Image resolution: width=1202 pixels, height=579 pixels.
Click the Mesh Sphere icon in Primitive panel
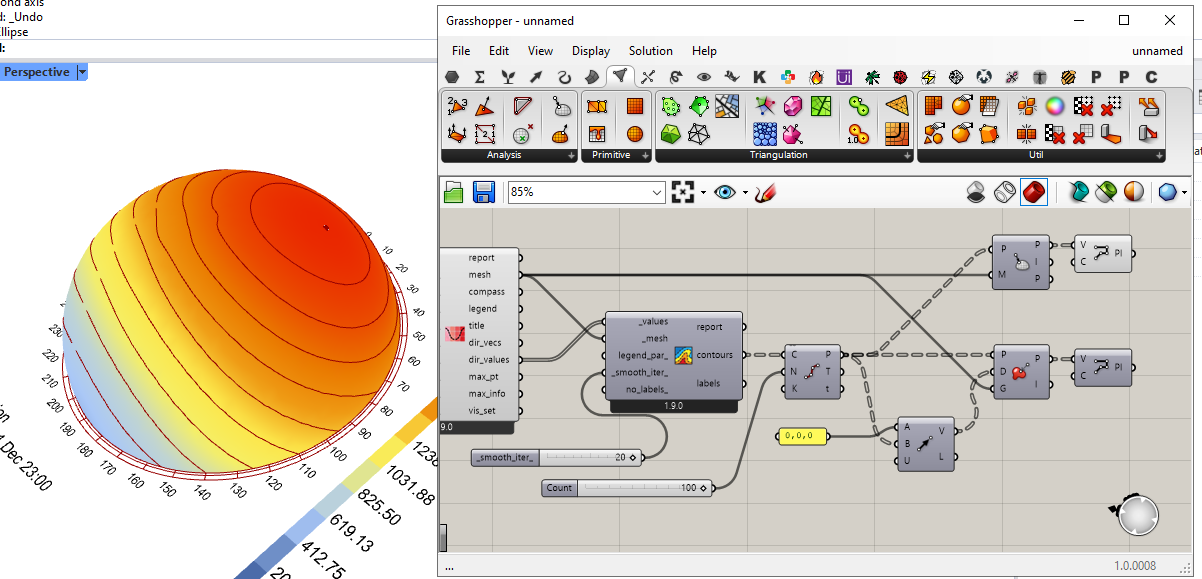(x=634, y=133)
